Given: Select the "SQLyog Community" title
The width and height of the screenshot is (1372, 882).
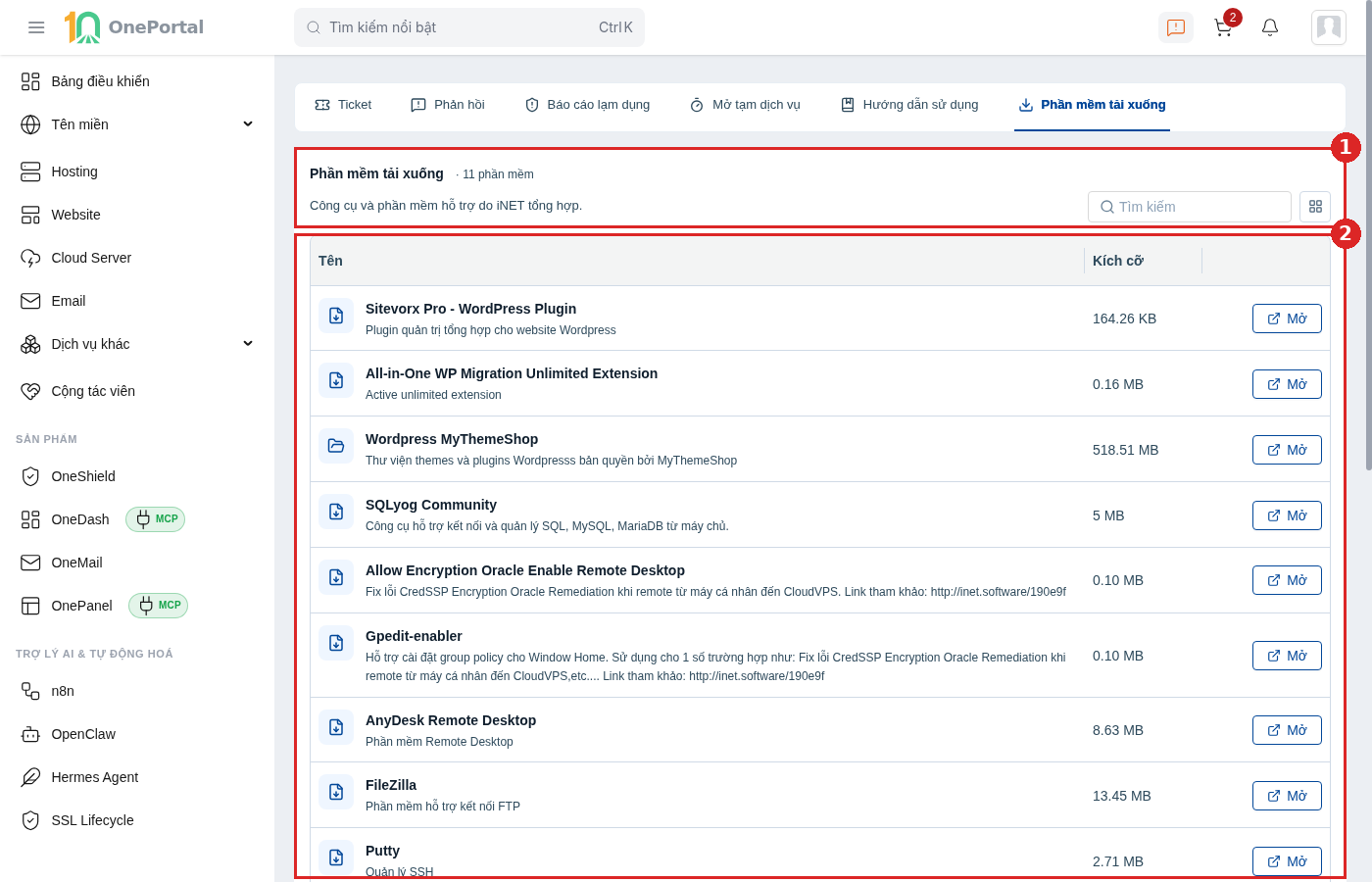Looking at the screenshot, I should (x=431, y=505).
